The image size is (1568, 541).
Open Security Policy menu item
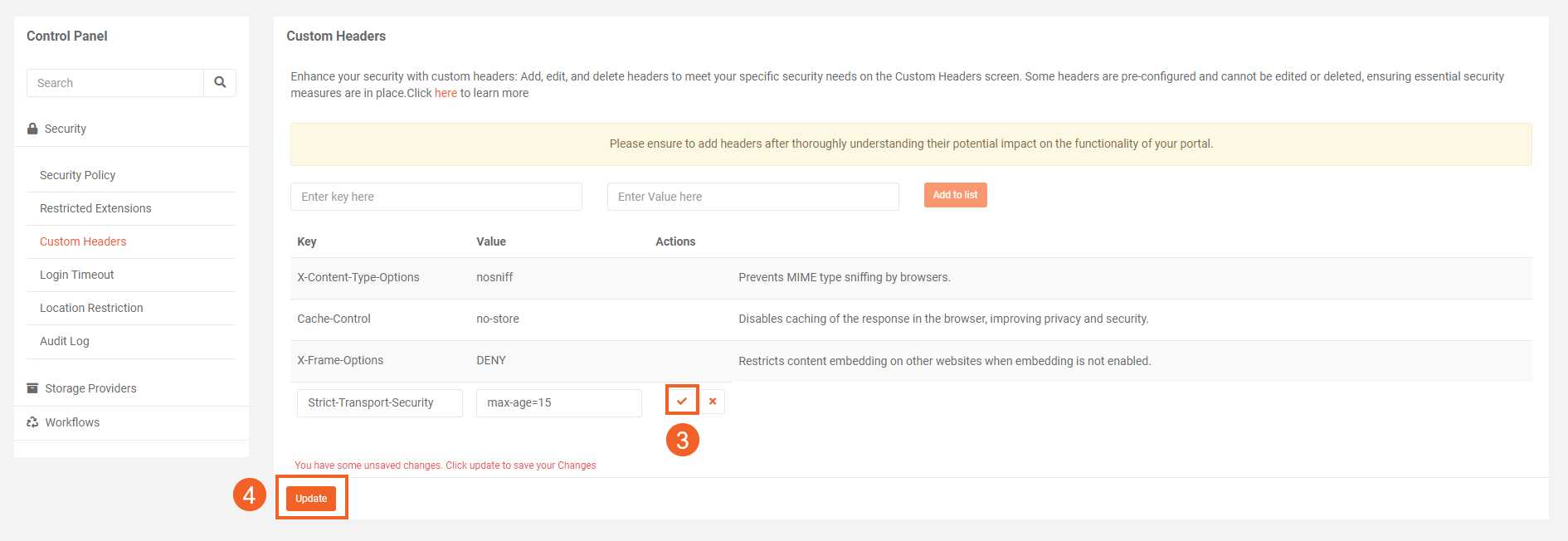pos(77,175)
